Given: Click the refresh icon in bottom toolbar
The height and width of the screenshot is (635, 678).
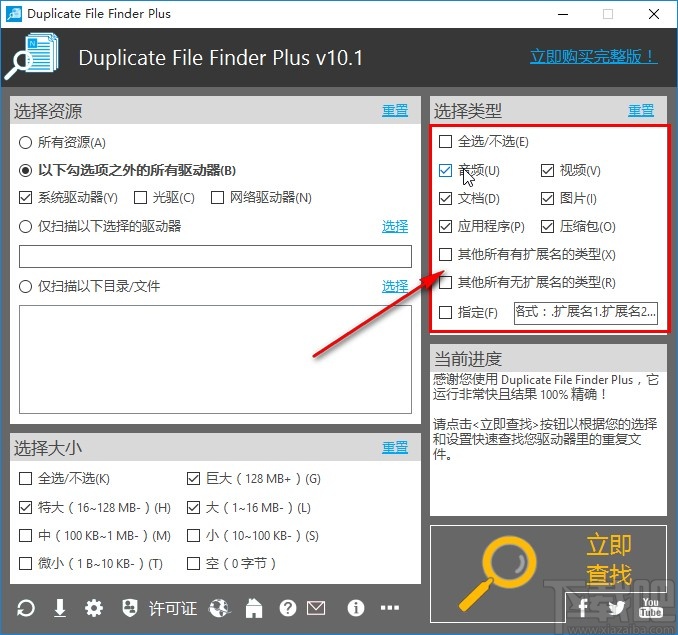Looking at the screenshot, I should click(x=26, y=608).
